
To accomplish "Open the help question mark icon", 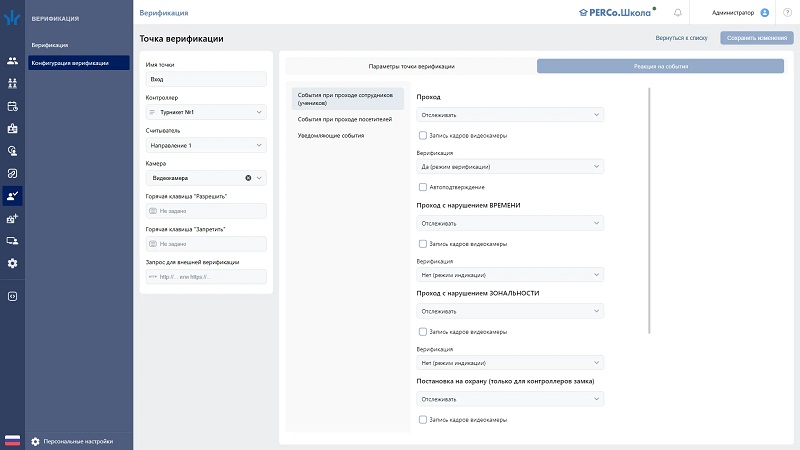I will point(787,12).
